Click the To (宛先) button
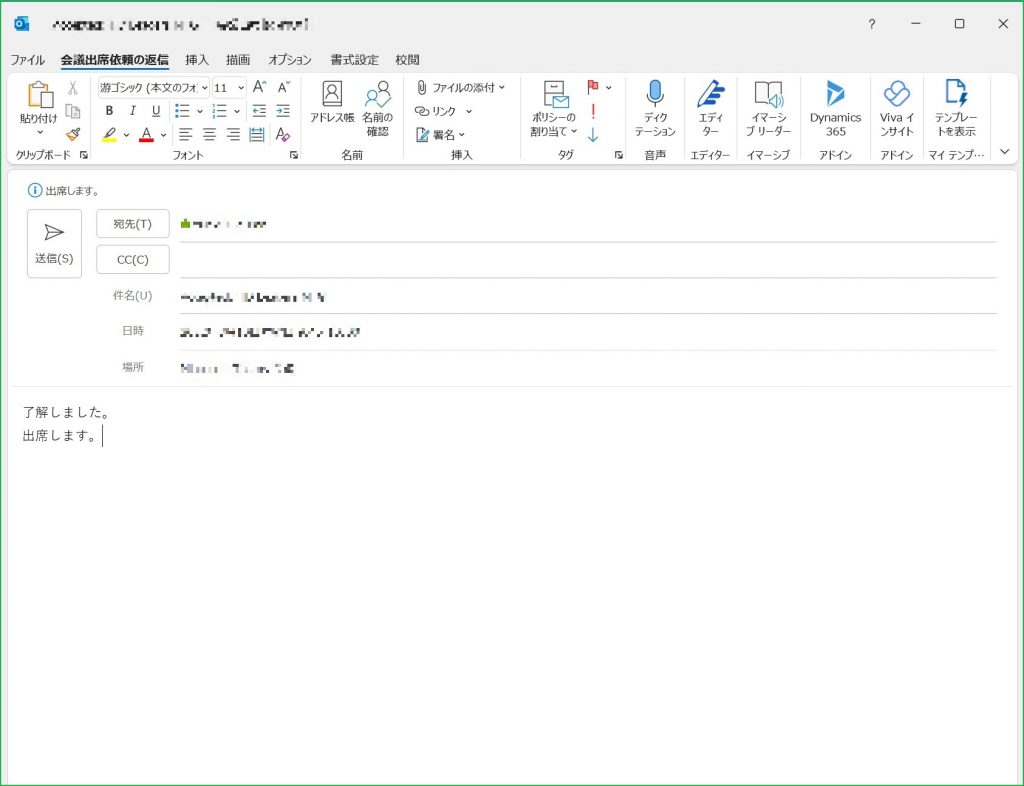1024x786 pixels. click(x=133, y=224)
